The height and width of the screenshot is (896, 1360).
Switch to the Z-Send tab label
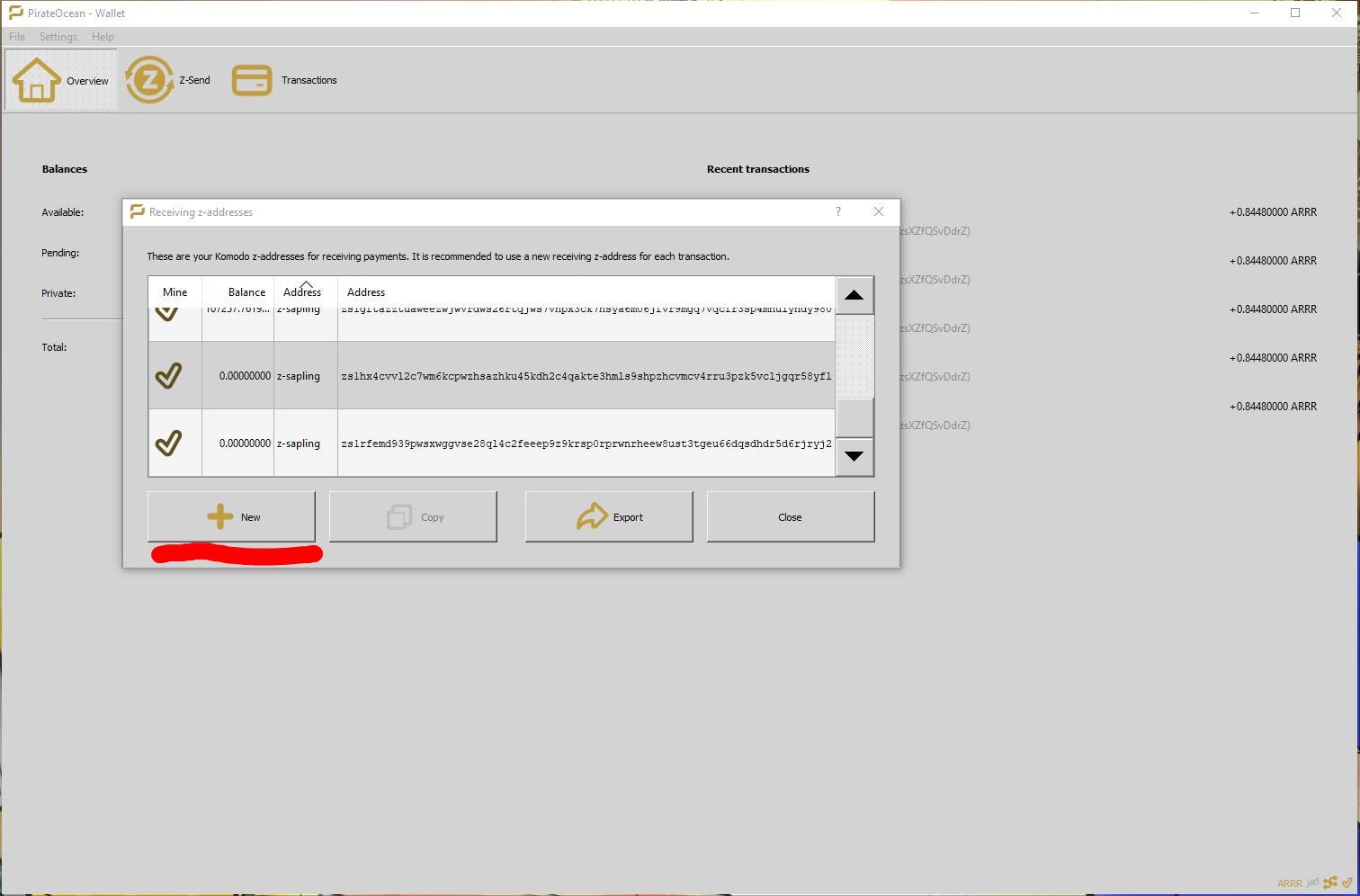tap(194, 80)
